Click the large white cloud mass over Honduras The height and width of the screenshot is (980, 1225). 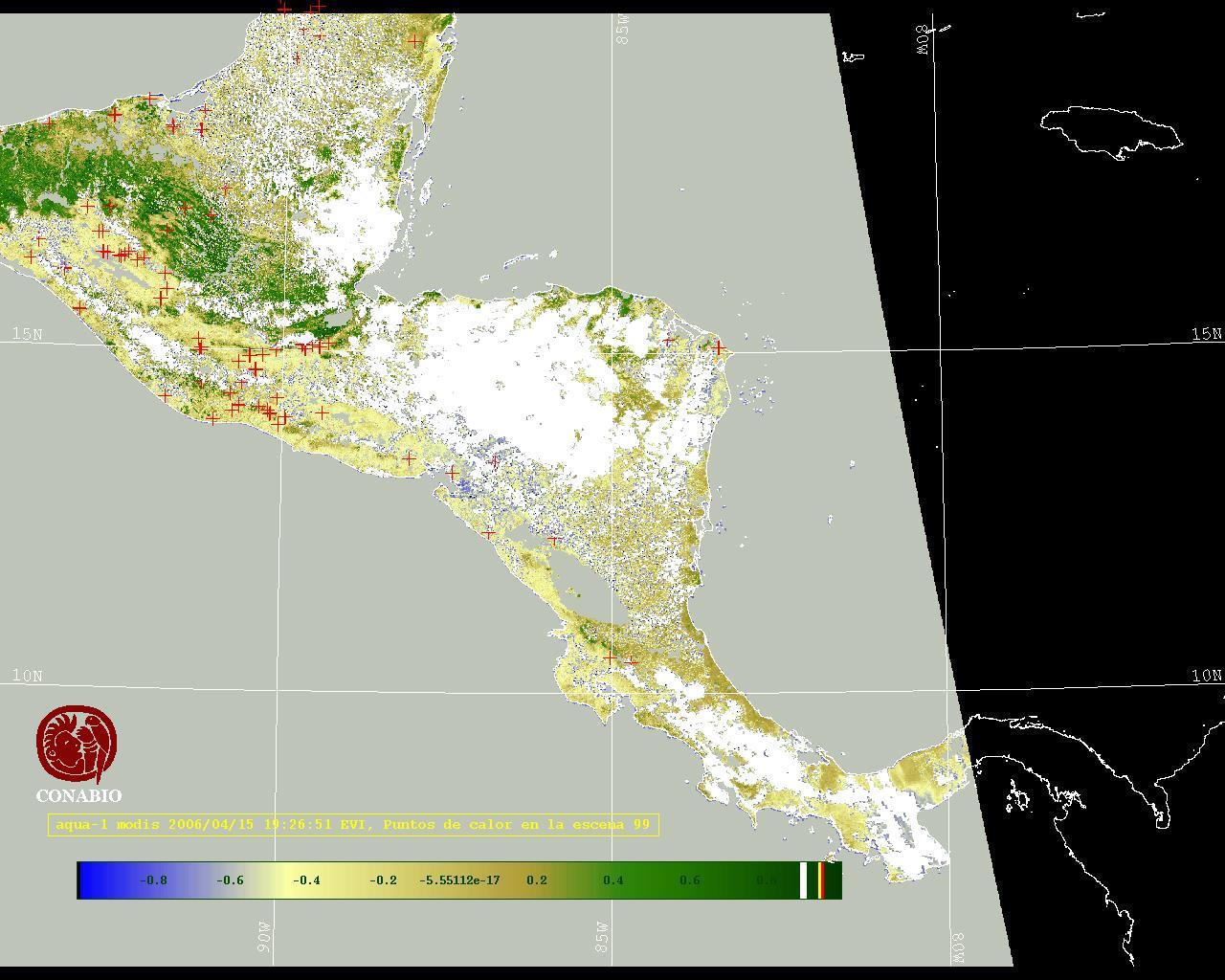click(x=517, y=383)
